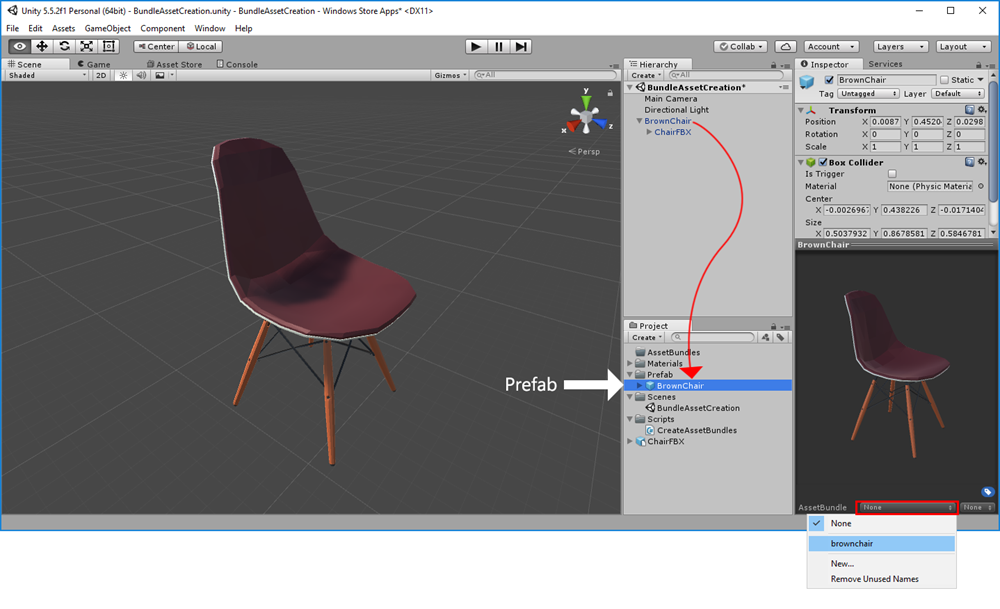The image size is (1000, 609).
Task: Click the Pause button
Action: click(x=499, y=47)
